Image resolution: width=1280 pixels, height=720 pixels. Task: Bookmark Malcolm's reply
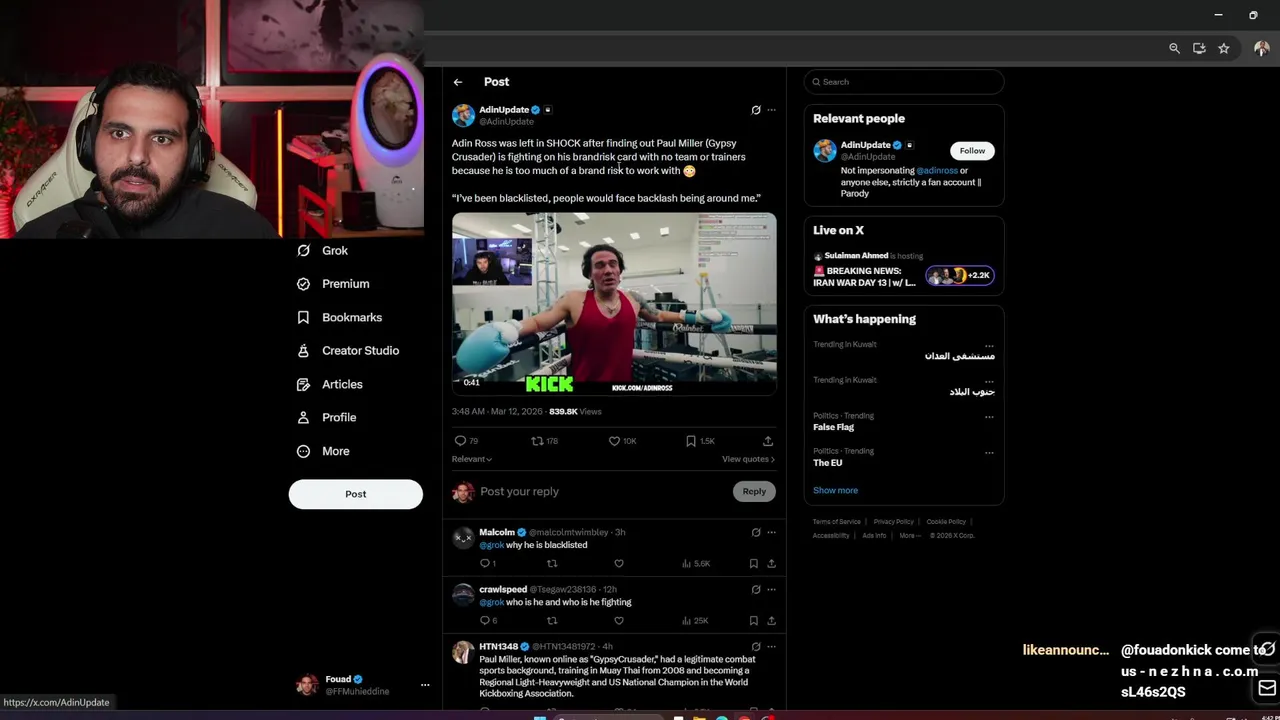point(753,564)
